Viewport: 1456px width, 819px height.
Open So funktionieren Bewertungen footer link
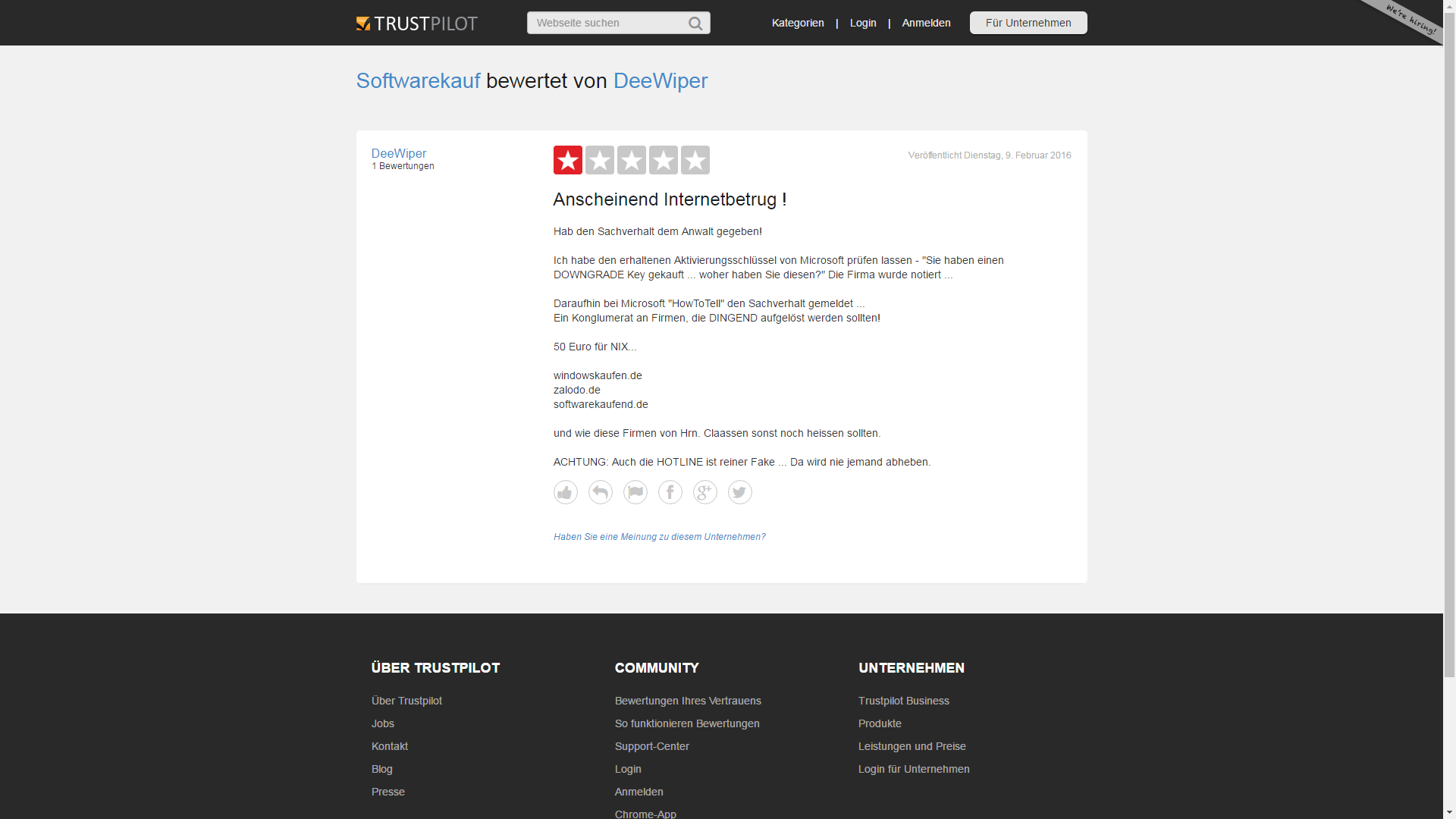tap(687, 723)
